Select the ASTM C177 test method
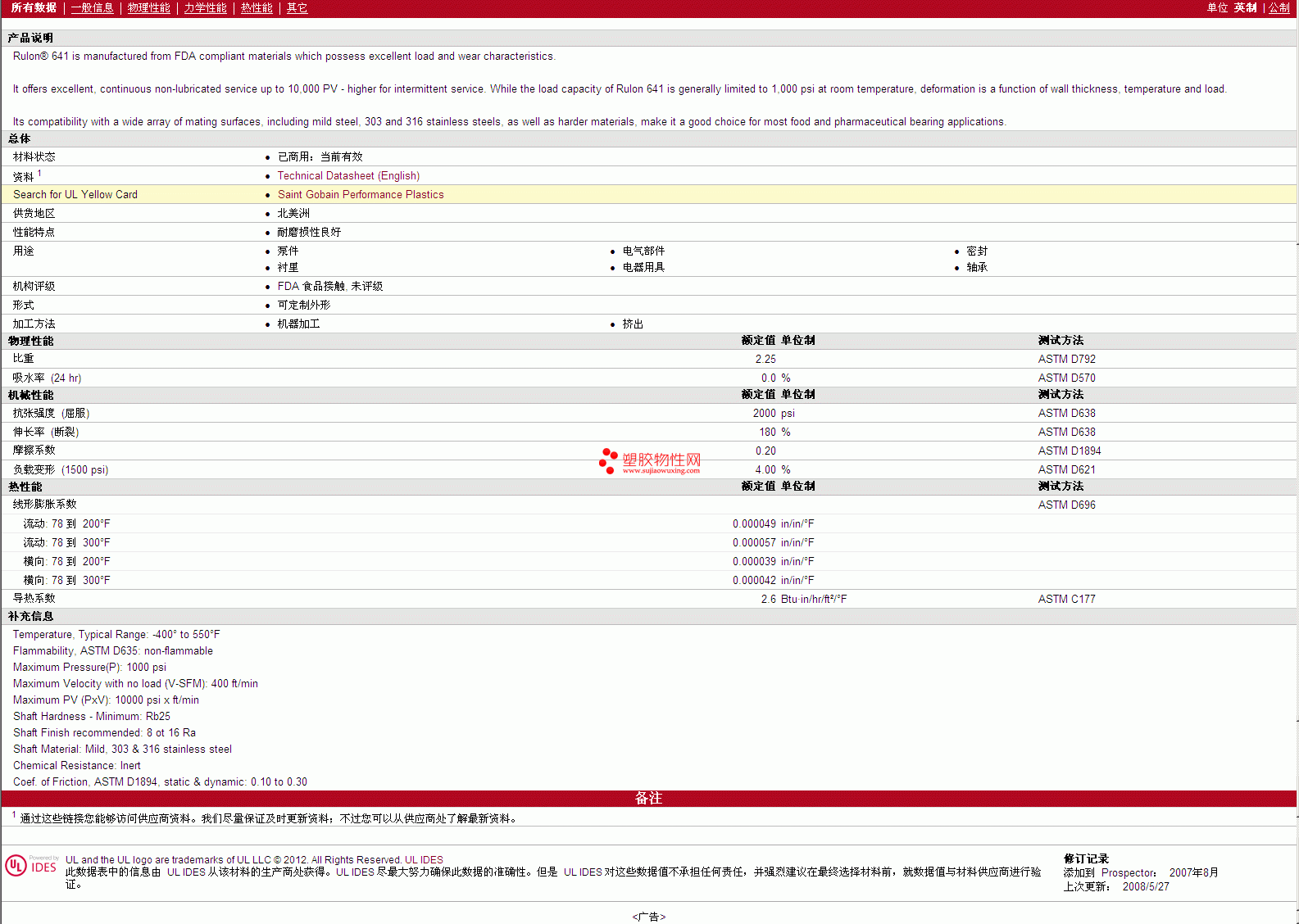 coord(1066,599)
